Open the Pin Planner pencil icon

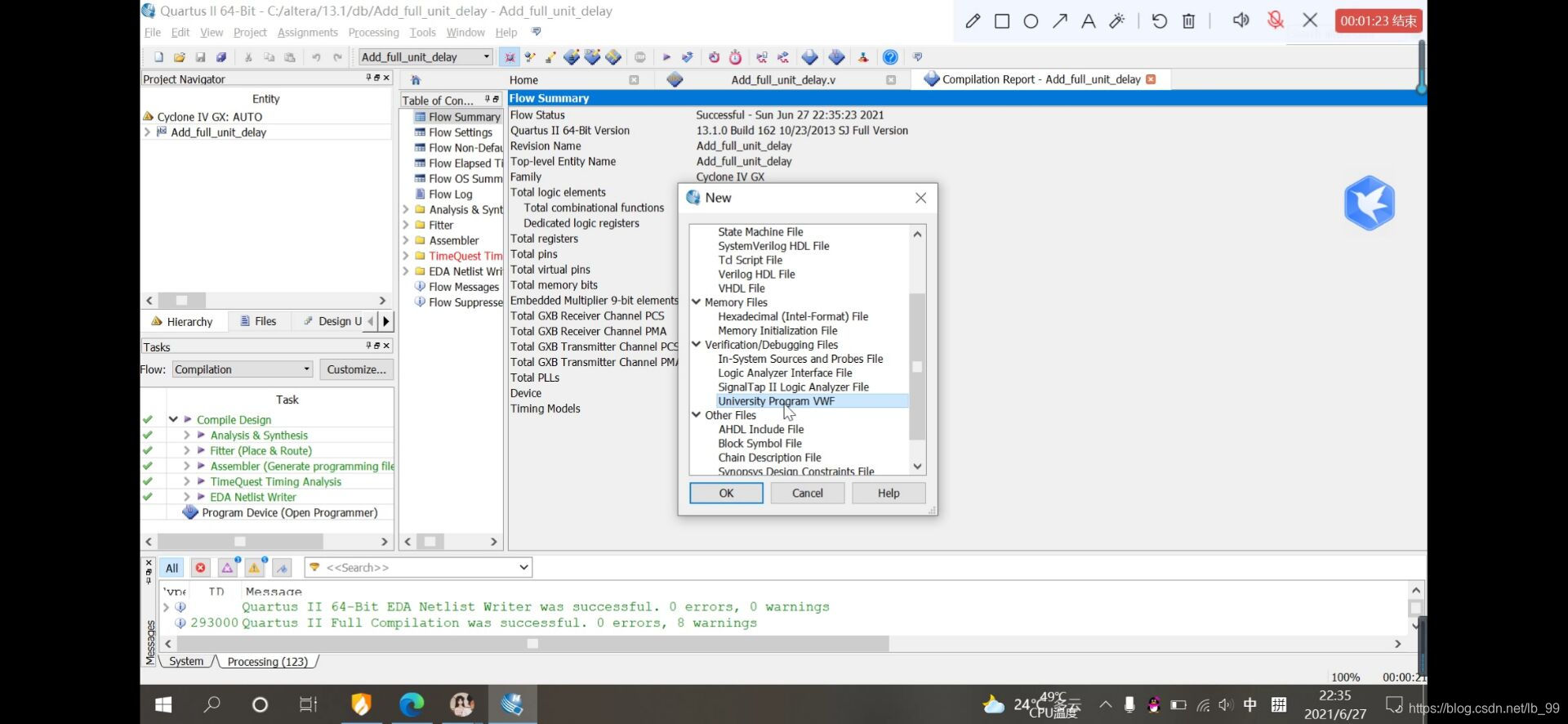pyautogui.click(x=551, y=57)
